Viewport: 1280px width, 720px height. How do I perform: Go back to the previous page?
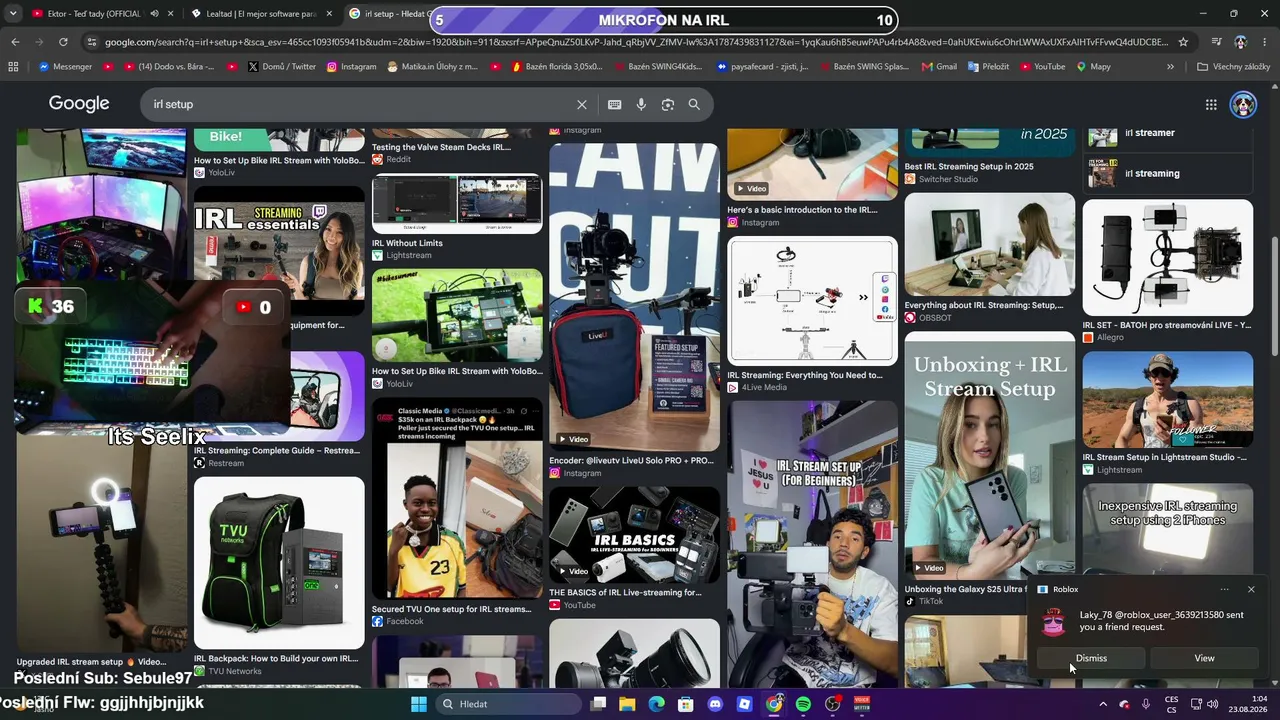click(15, 42)
